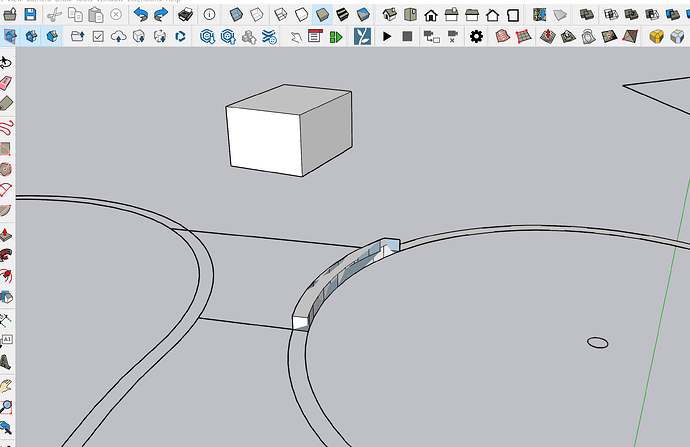Image resolution: width=690 pixels, height=447 pixels.
Task: Select Iso view house icon
Action: (389, 15)
